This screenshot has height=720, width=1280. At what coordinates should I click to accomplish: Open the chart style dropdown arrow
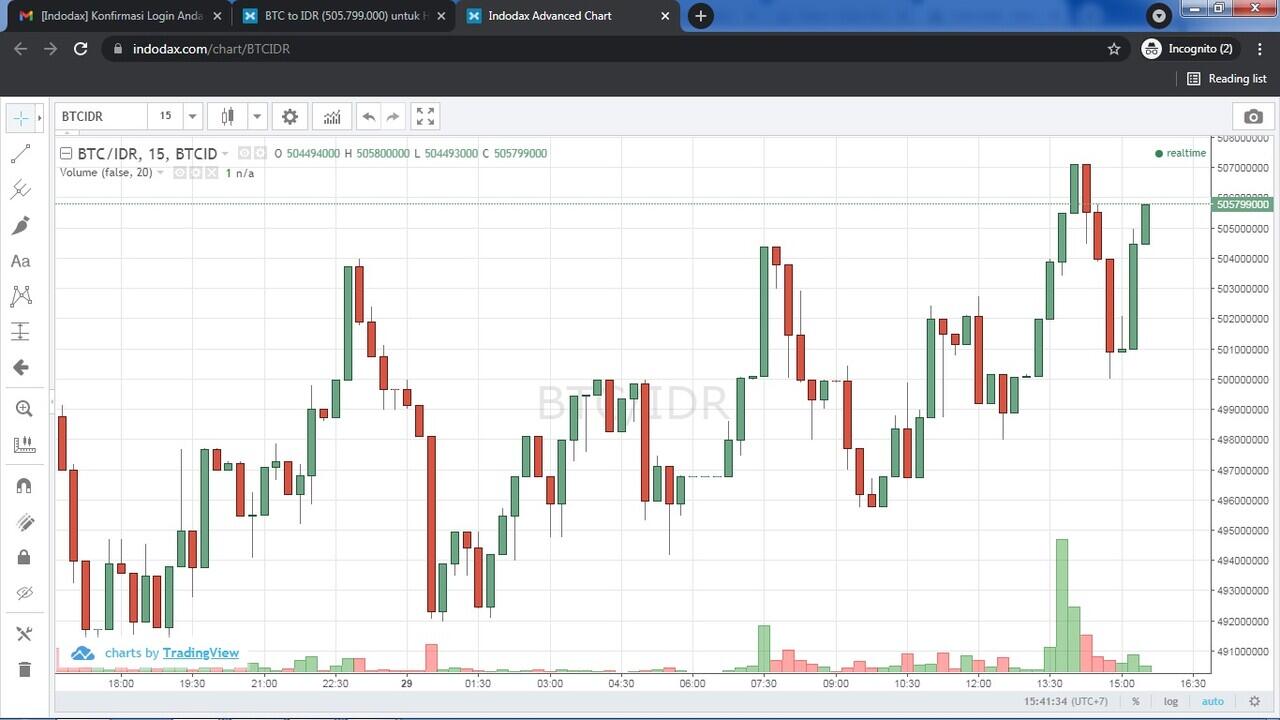[257, 117]
